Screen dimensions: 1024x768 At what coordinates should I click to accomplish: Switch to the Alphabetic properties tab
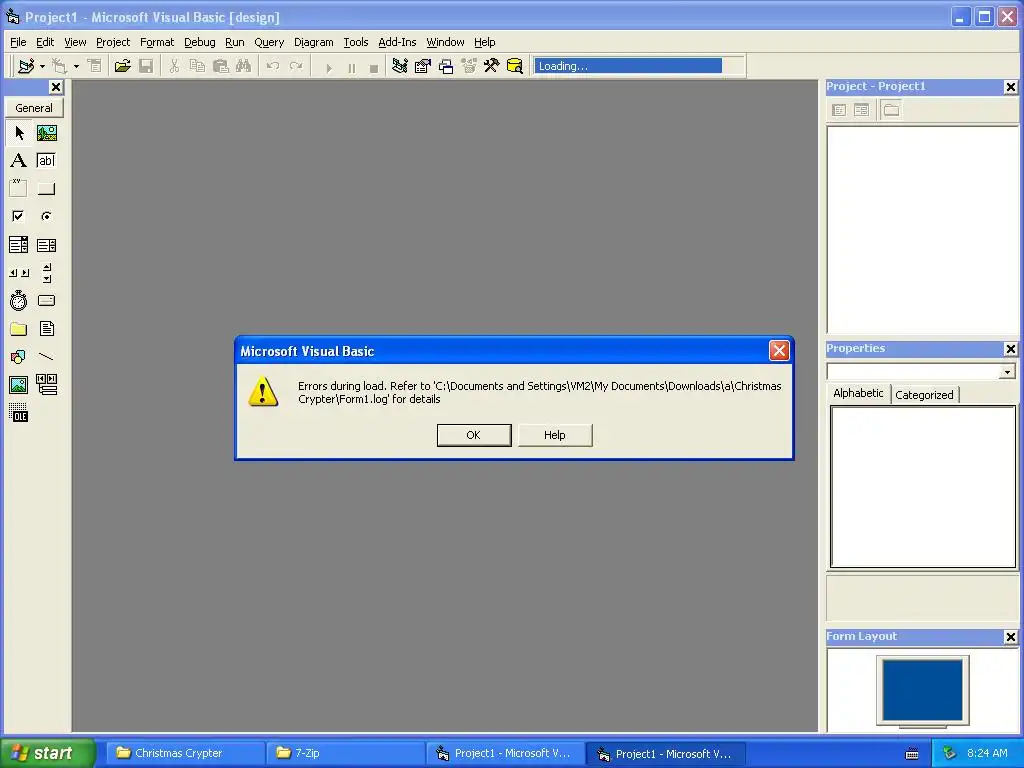pyautogui.click(x=858, y=393)
